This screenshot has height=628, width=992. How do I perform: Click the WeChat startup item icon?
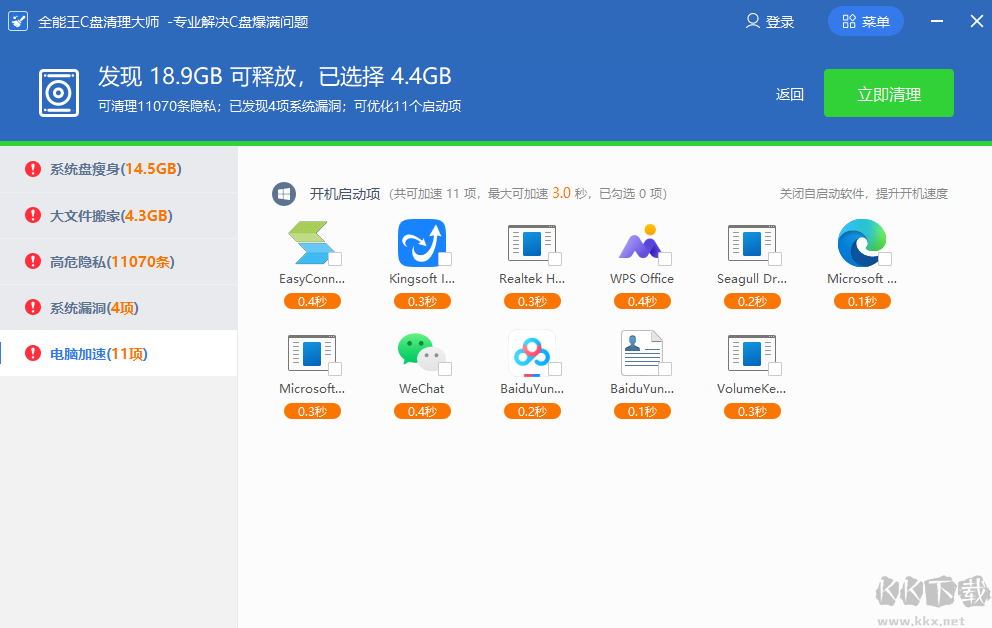pos(421,352)
